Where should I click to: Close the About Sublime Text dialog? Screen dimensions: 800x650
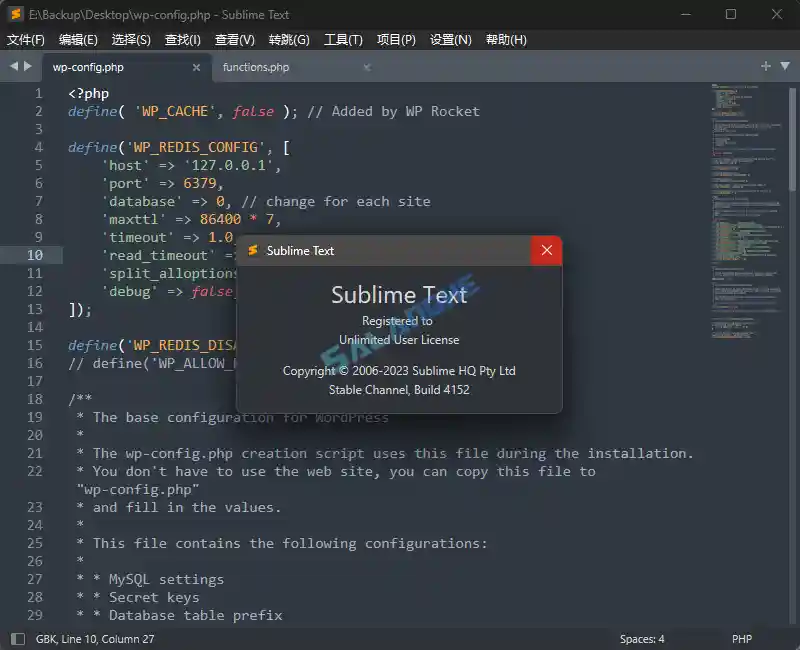[546, 251]
